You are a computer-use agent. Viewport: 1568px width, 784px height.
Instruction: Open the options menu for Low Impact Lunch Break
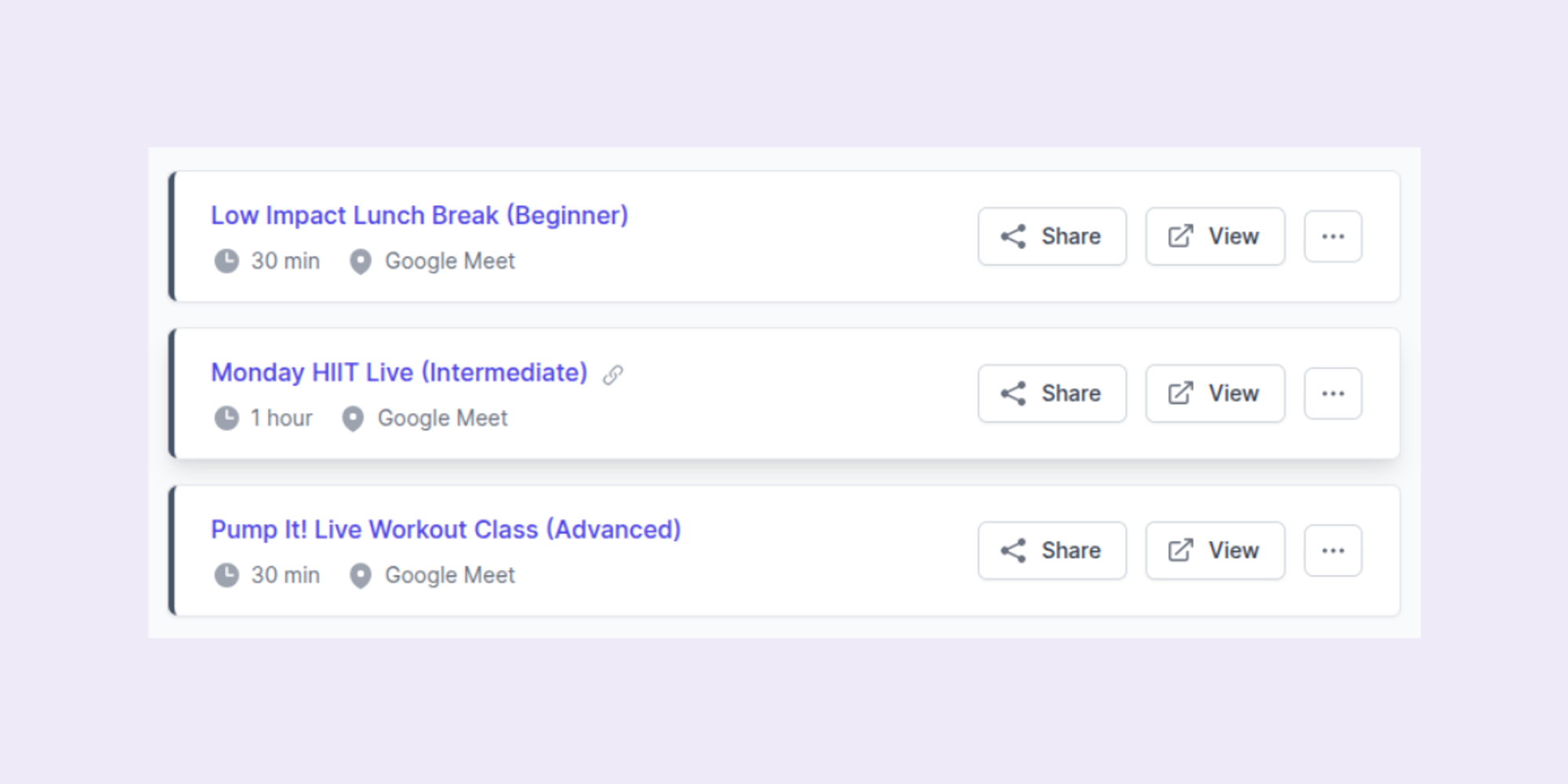pos(1332,236)
